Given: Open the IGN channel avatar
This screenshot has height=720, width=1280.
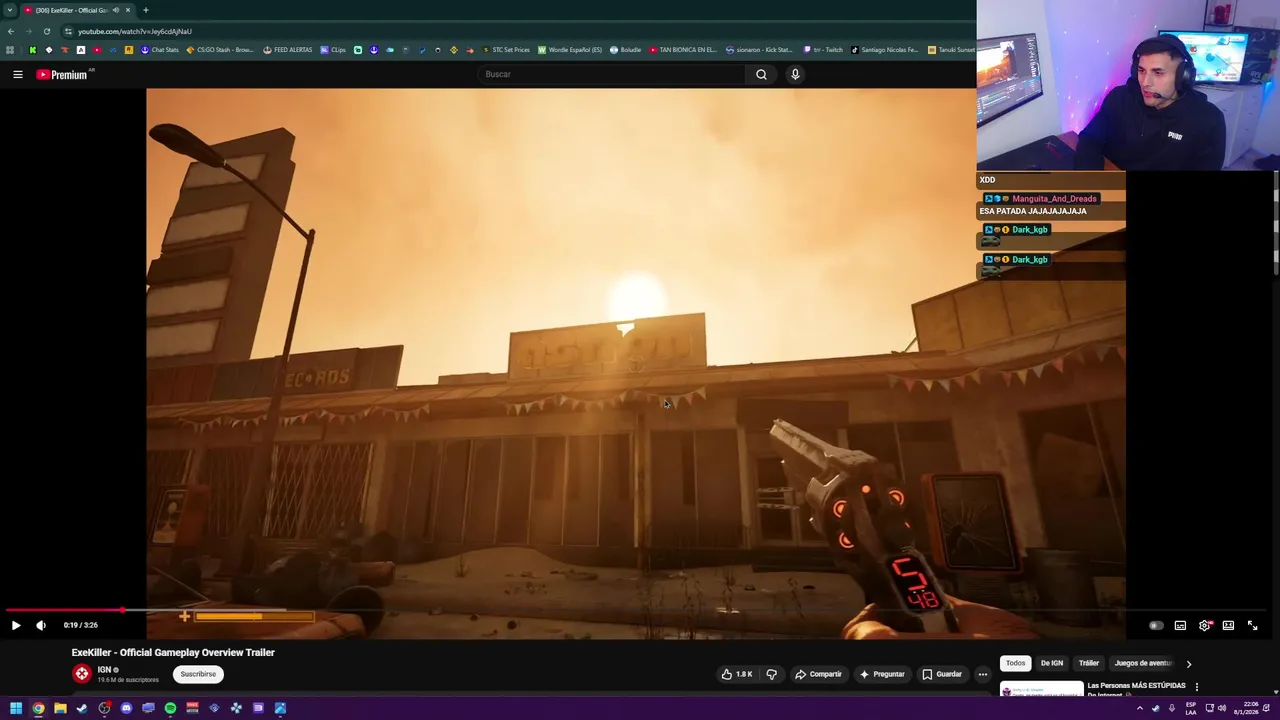Looking at the screenshot, I should (82, 674).
